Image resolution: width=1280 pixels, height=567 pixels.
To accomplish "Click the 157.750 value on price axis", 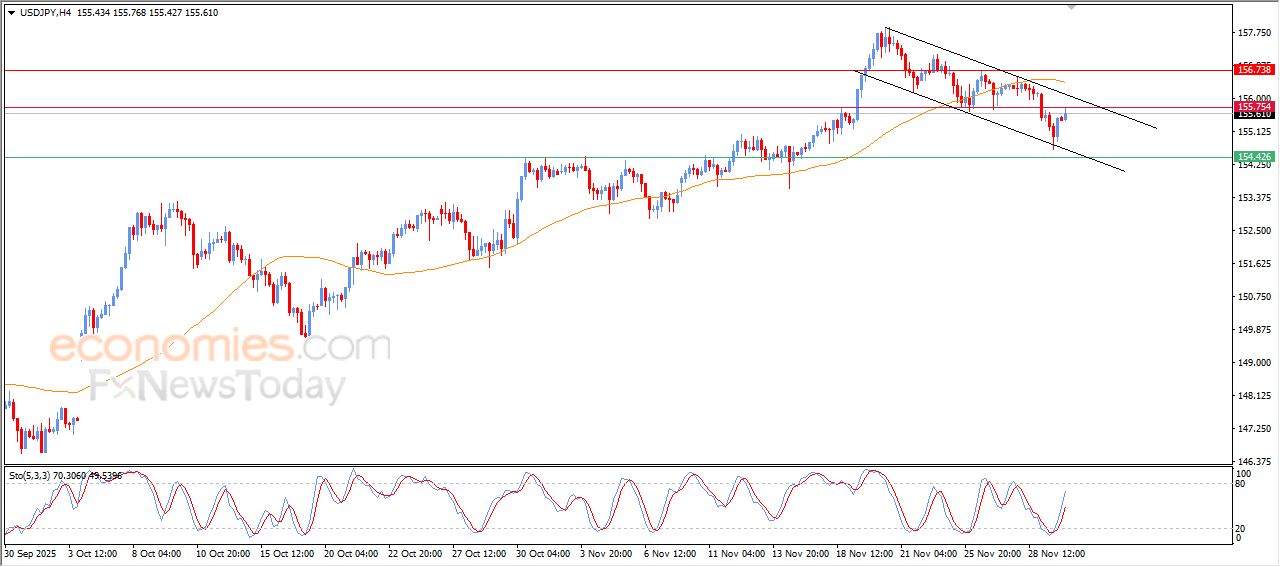I will point(1254,33).
